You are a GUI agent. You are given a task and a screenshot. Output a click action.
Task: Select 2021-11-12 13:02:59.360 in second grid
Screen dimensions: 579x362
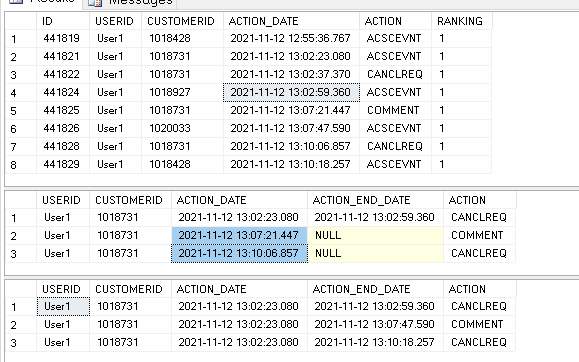coord(376,218)
